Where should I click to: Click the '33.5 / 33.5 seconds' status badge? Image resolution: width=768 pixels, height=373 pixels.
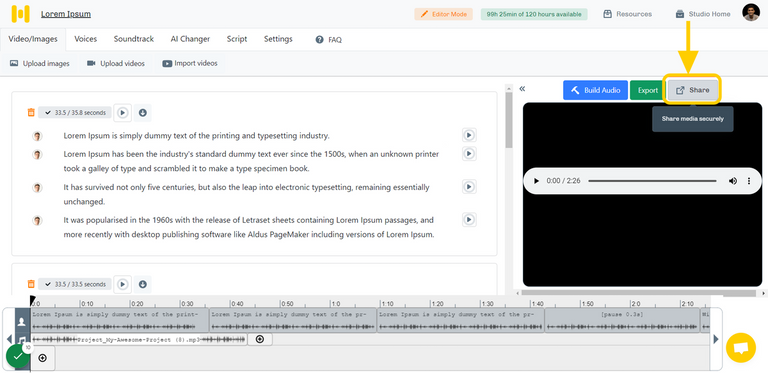[x=75, y=284]
